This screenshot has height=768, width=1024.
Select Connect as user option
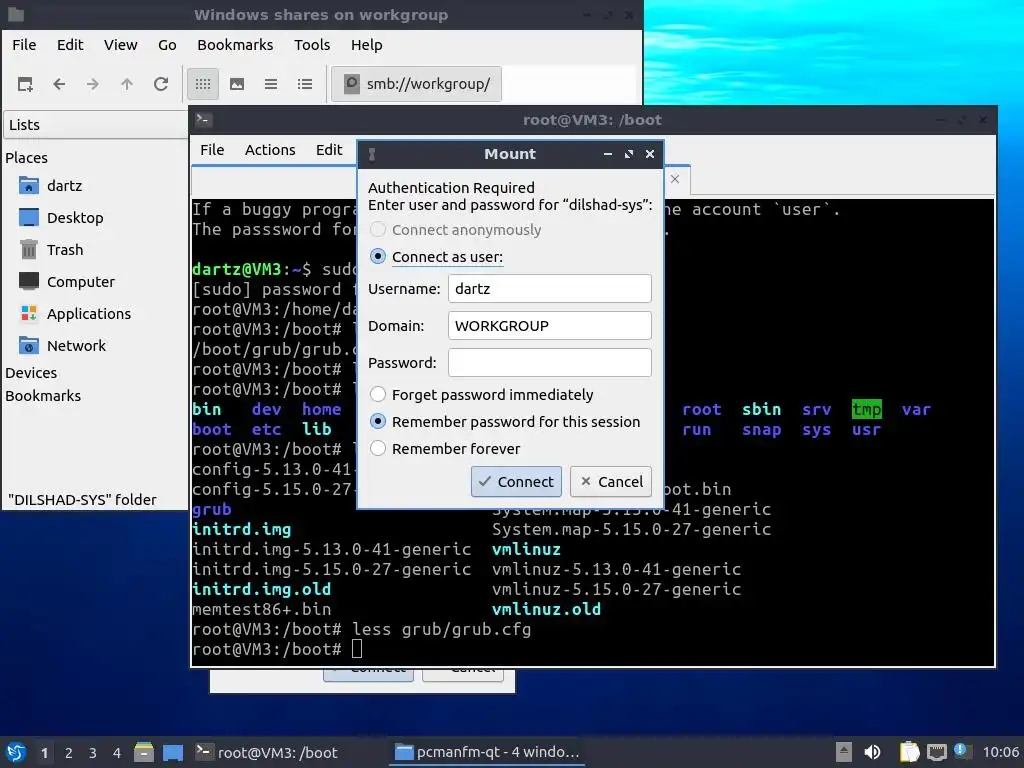(436, 257)
